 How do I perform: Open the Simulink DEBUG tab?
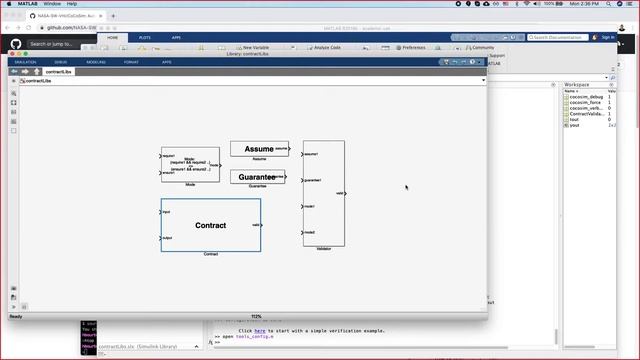60,62
